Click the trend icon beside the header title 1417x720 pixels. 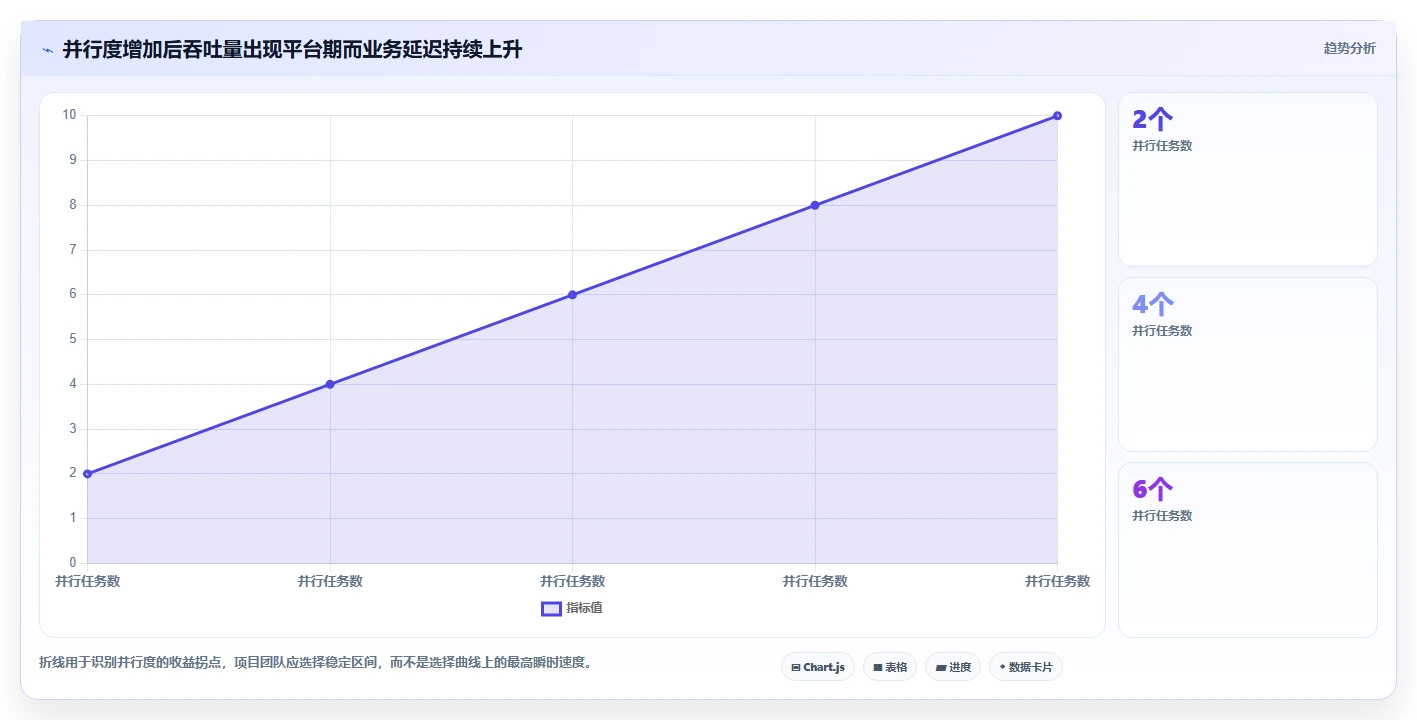[x=47, y=50]
